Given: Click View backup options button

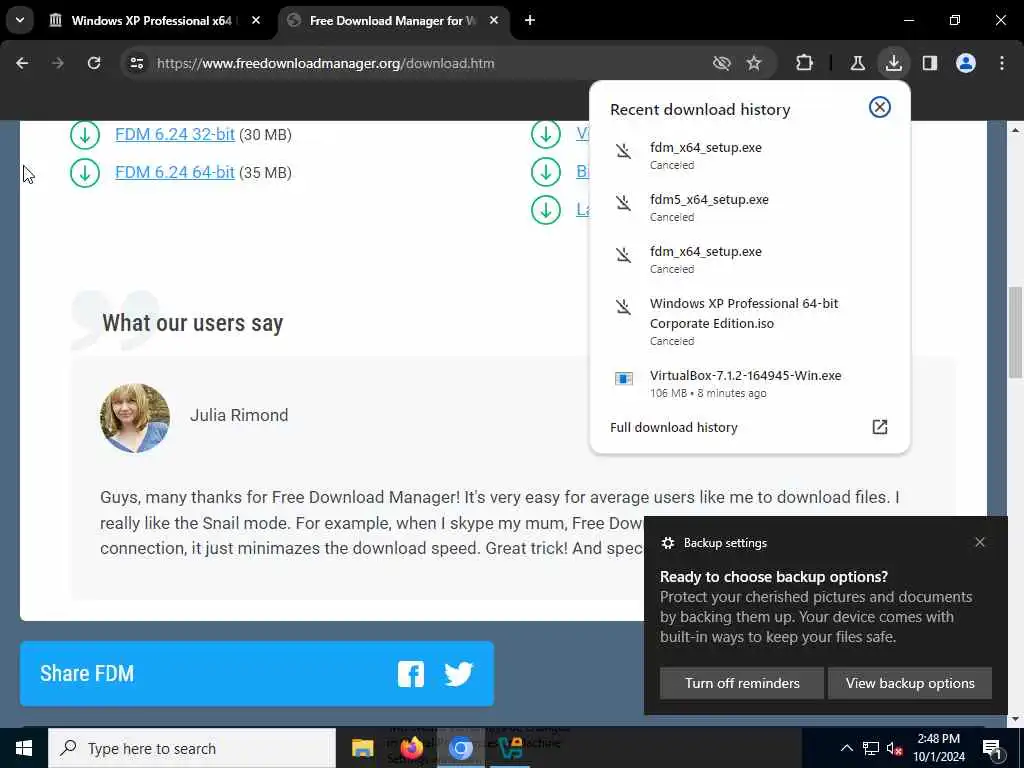Looking at the screenshot, I should point(910,683).
